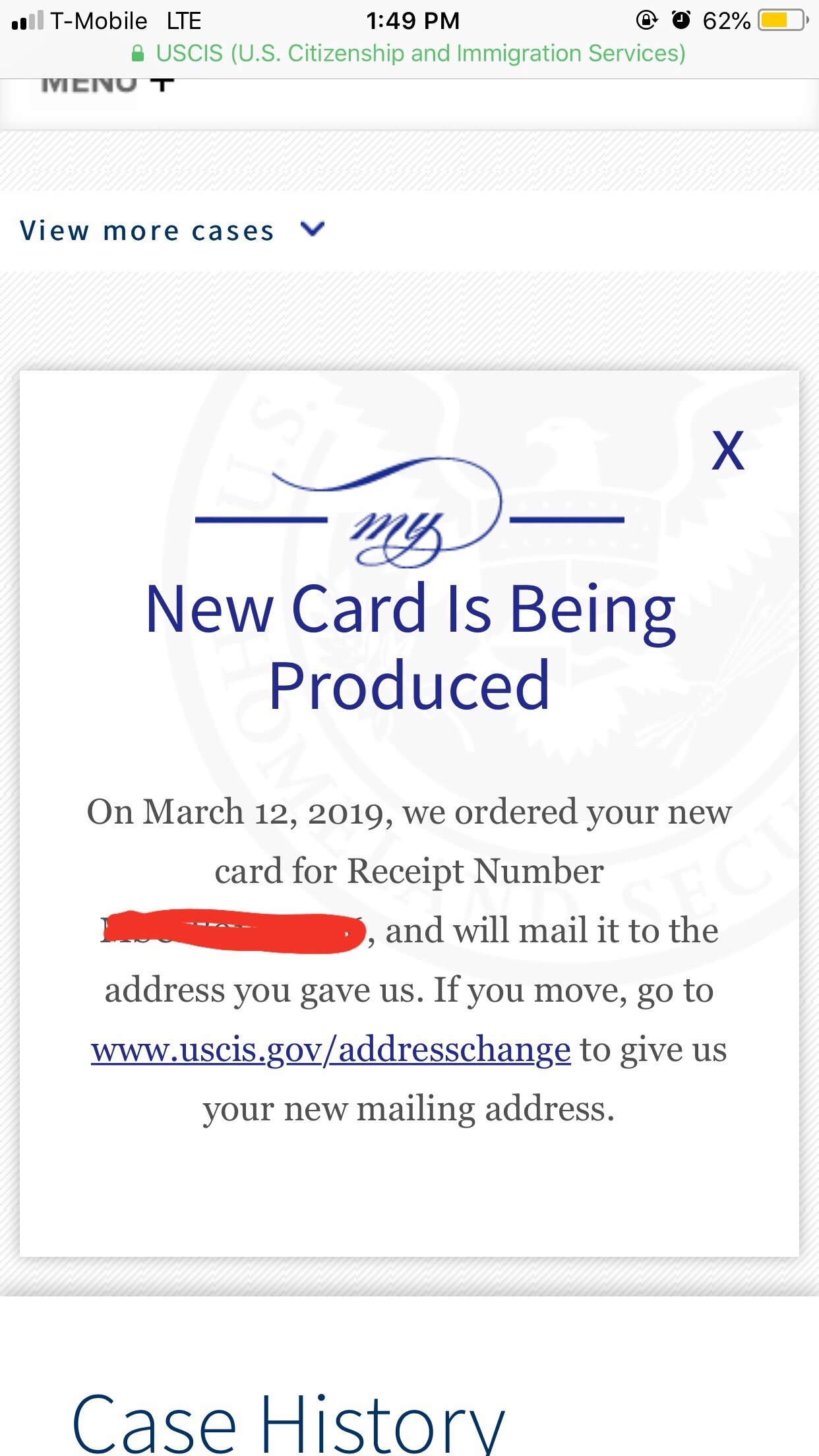The image size is (819, 1456).
Task: Close the case status card with X
Action: pos(728,452)
